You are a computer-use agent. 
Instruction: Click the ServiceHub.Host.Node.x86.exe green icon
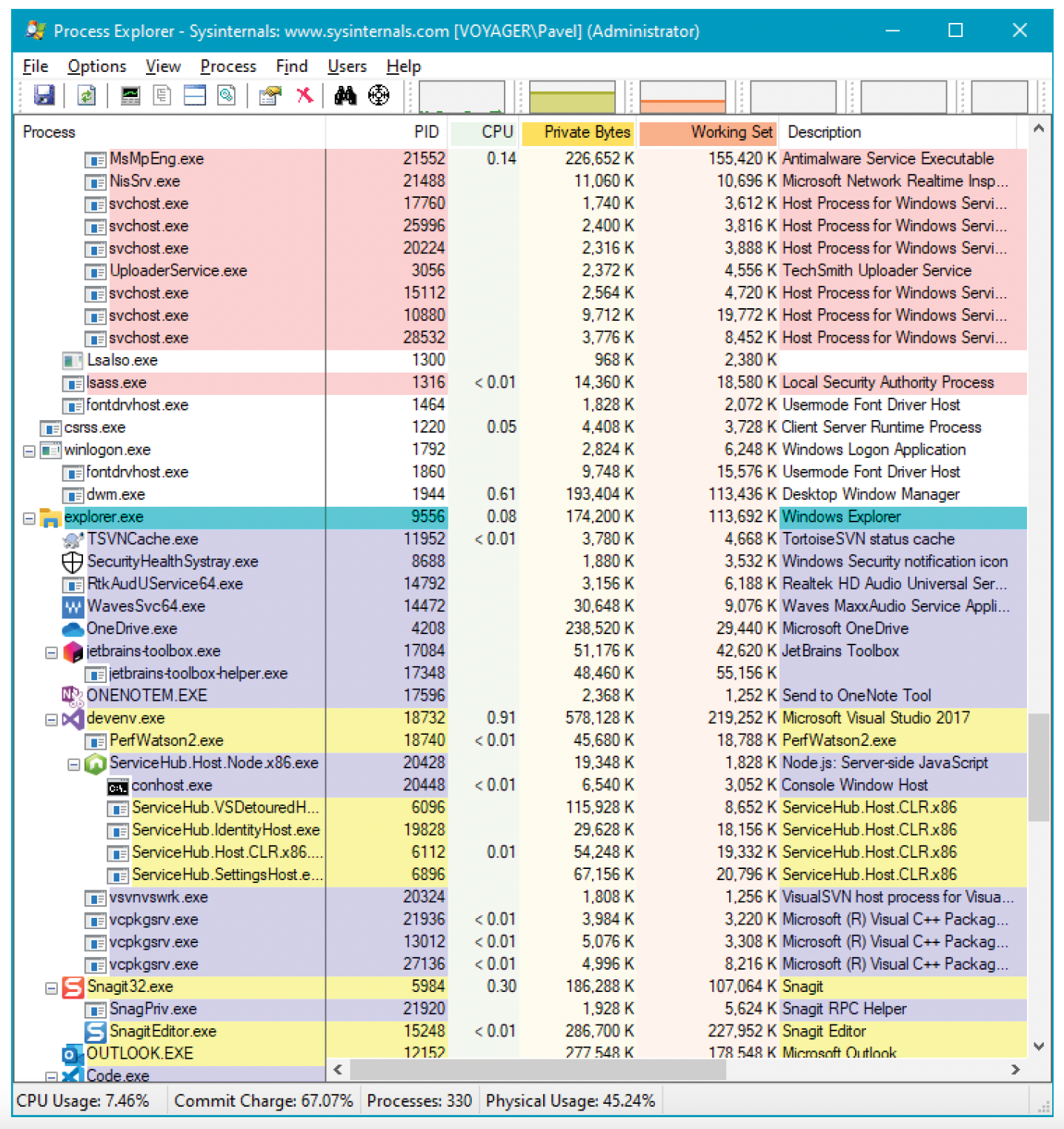96,764
